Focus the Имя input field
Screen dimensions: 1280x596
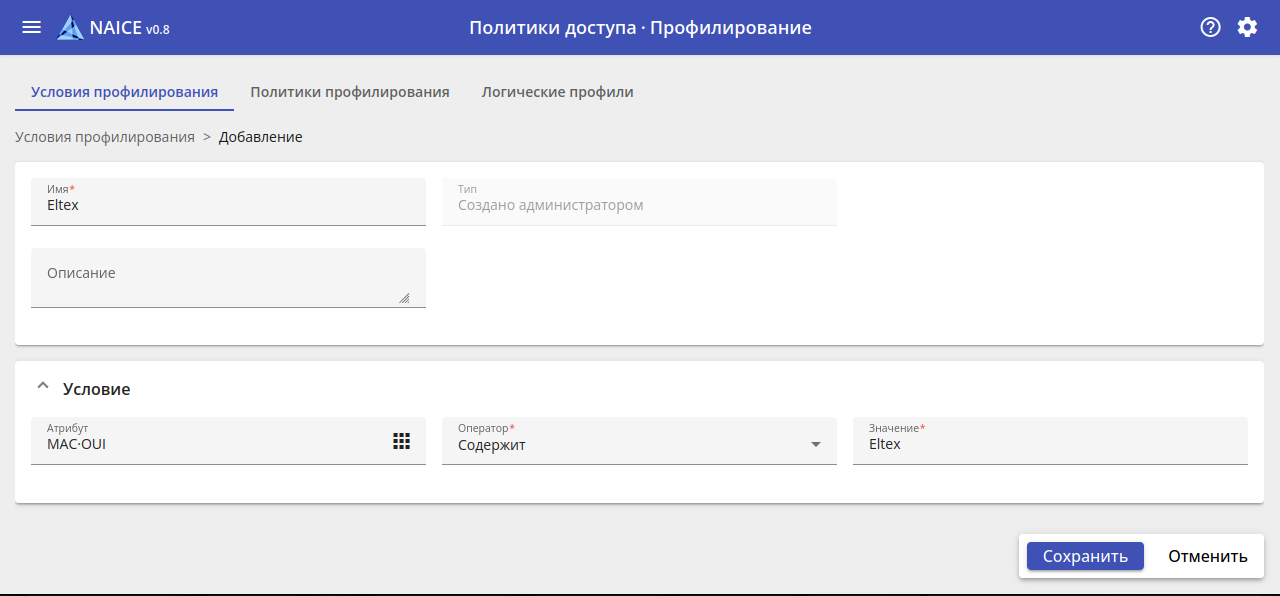tap(228, 205)
